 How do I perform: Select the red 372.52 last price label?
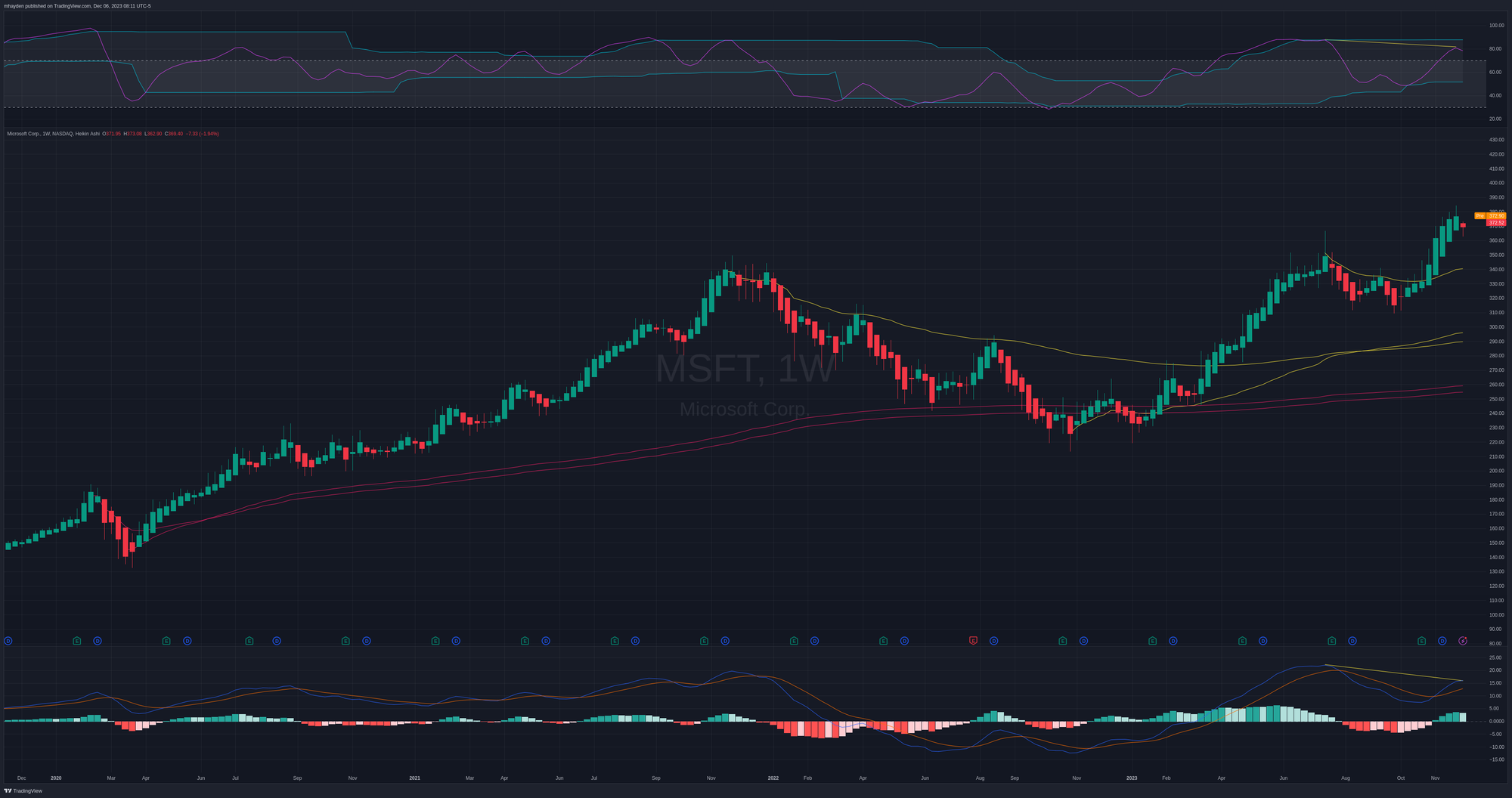[1496, 223]
